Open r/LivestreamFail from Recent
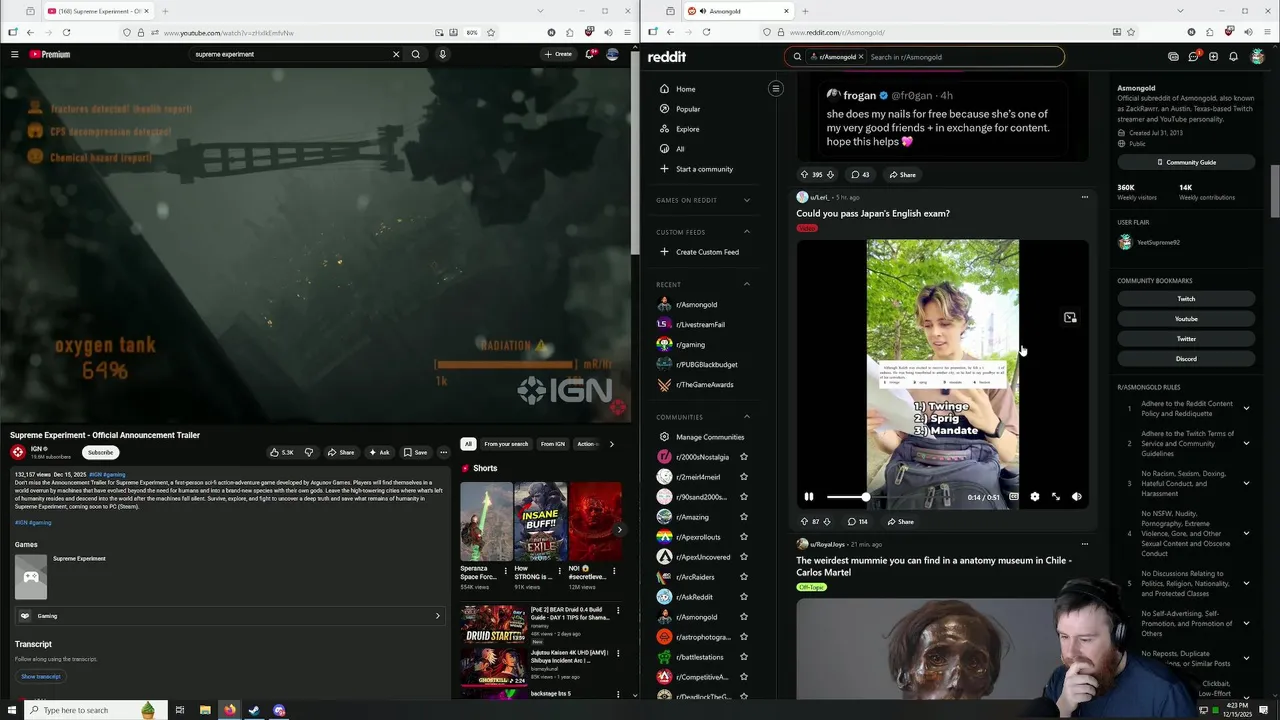The height and width of the screenshot is (720, 1280). [700, 325]
